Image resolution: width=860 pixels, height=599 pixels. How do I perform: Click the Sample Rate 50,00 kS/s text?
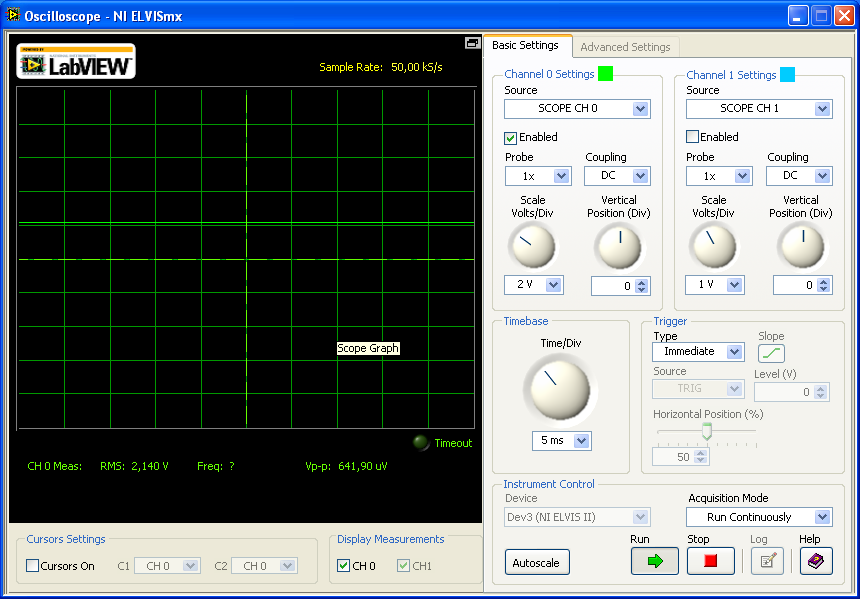[x=381, y=67]
